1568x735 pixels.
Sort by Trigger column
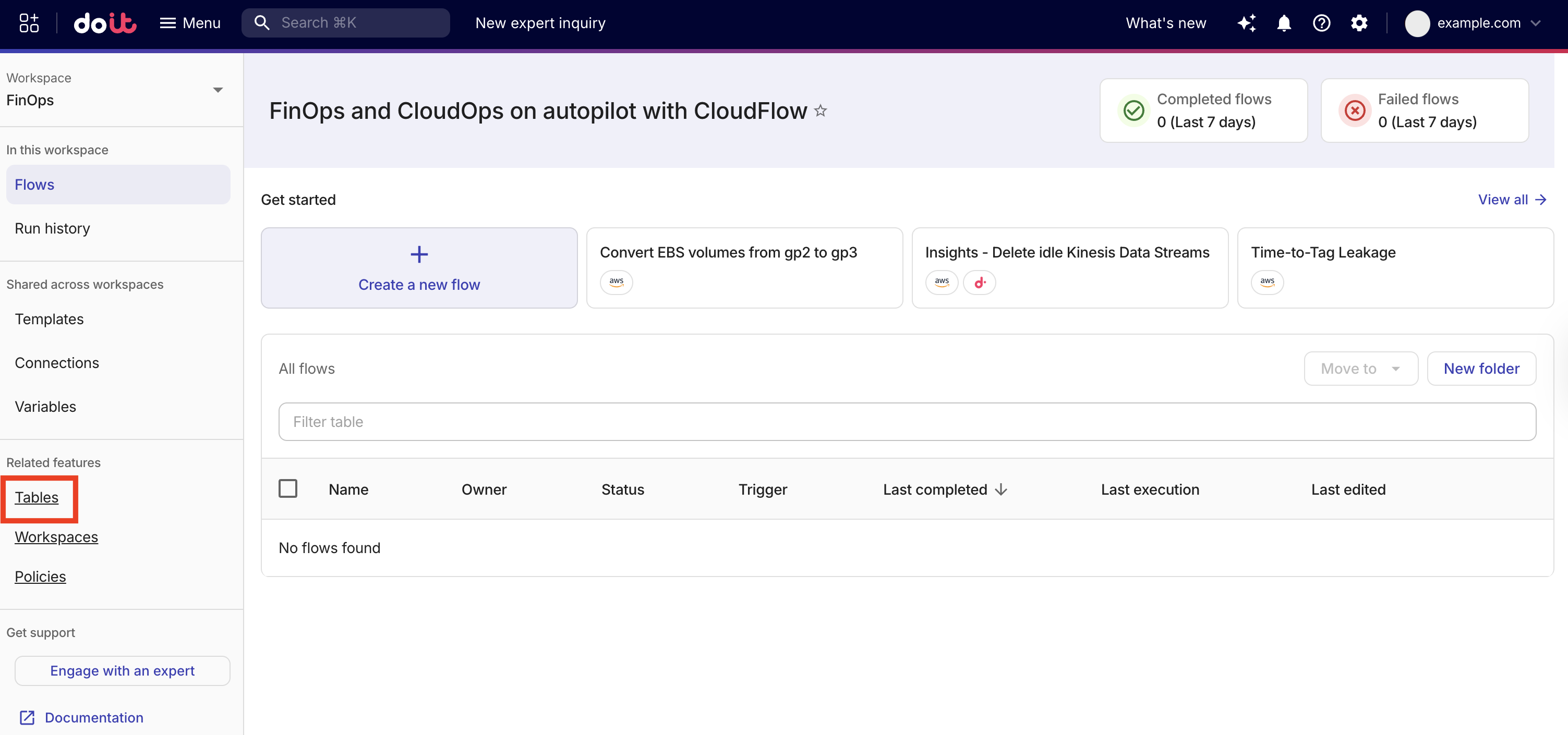click(x=763, y=489)
